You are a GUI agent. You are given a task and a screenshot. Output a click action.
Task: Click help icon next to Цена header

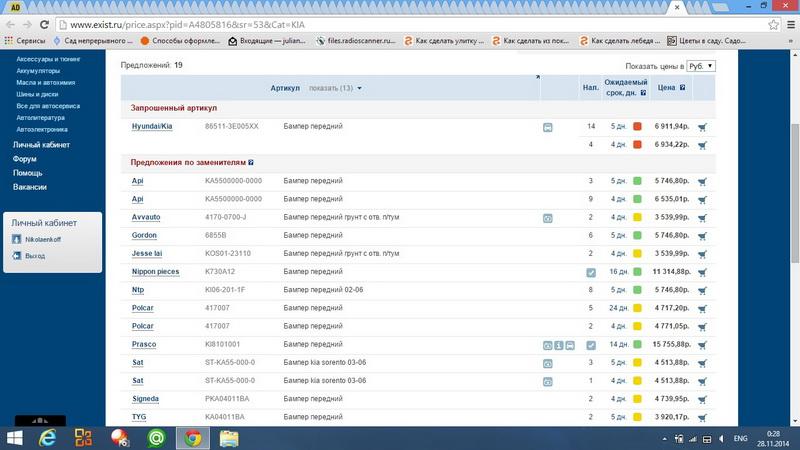click(682, 88)
